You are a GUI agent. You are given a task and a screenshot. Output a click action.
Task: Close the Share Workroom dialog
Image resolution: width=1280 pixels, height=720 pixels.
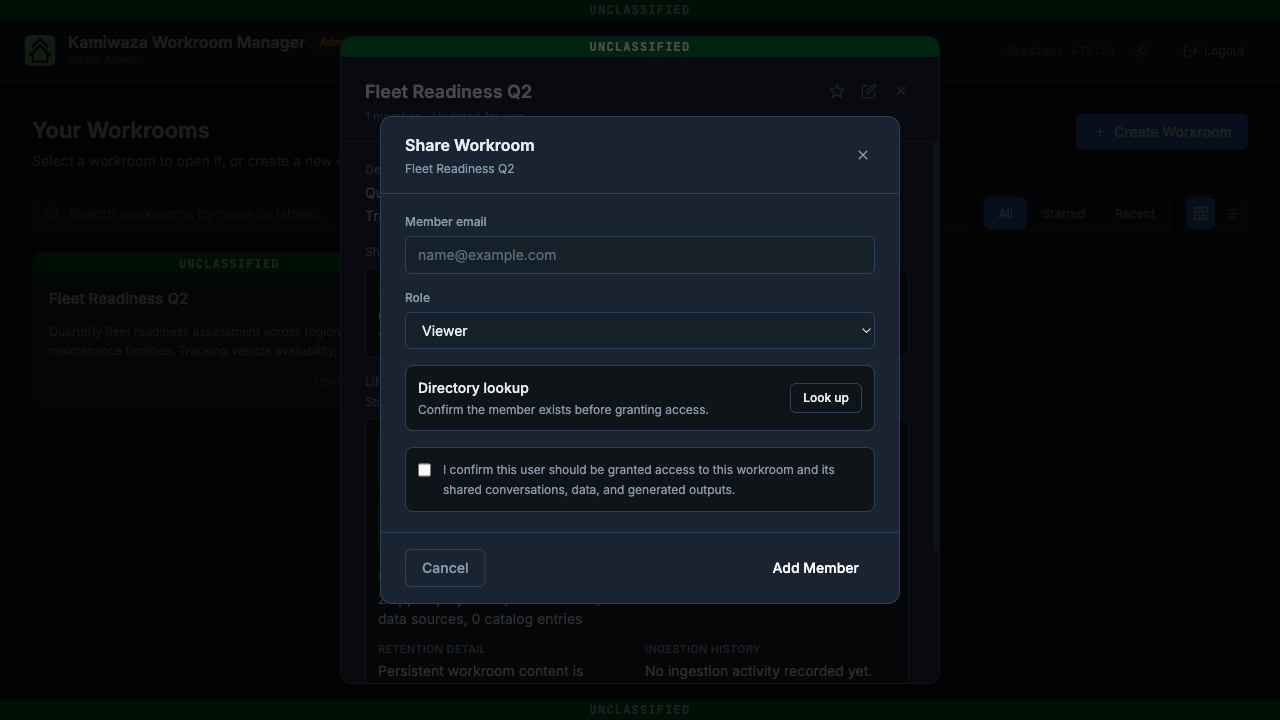863,155
